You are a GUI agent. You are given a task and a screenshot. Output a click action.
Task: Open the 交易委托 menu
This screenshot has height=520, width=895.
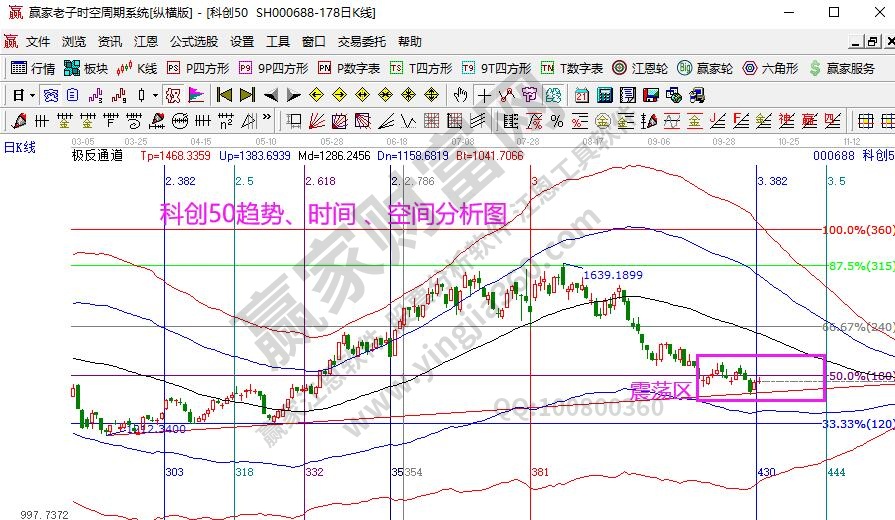(361, 42)
